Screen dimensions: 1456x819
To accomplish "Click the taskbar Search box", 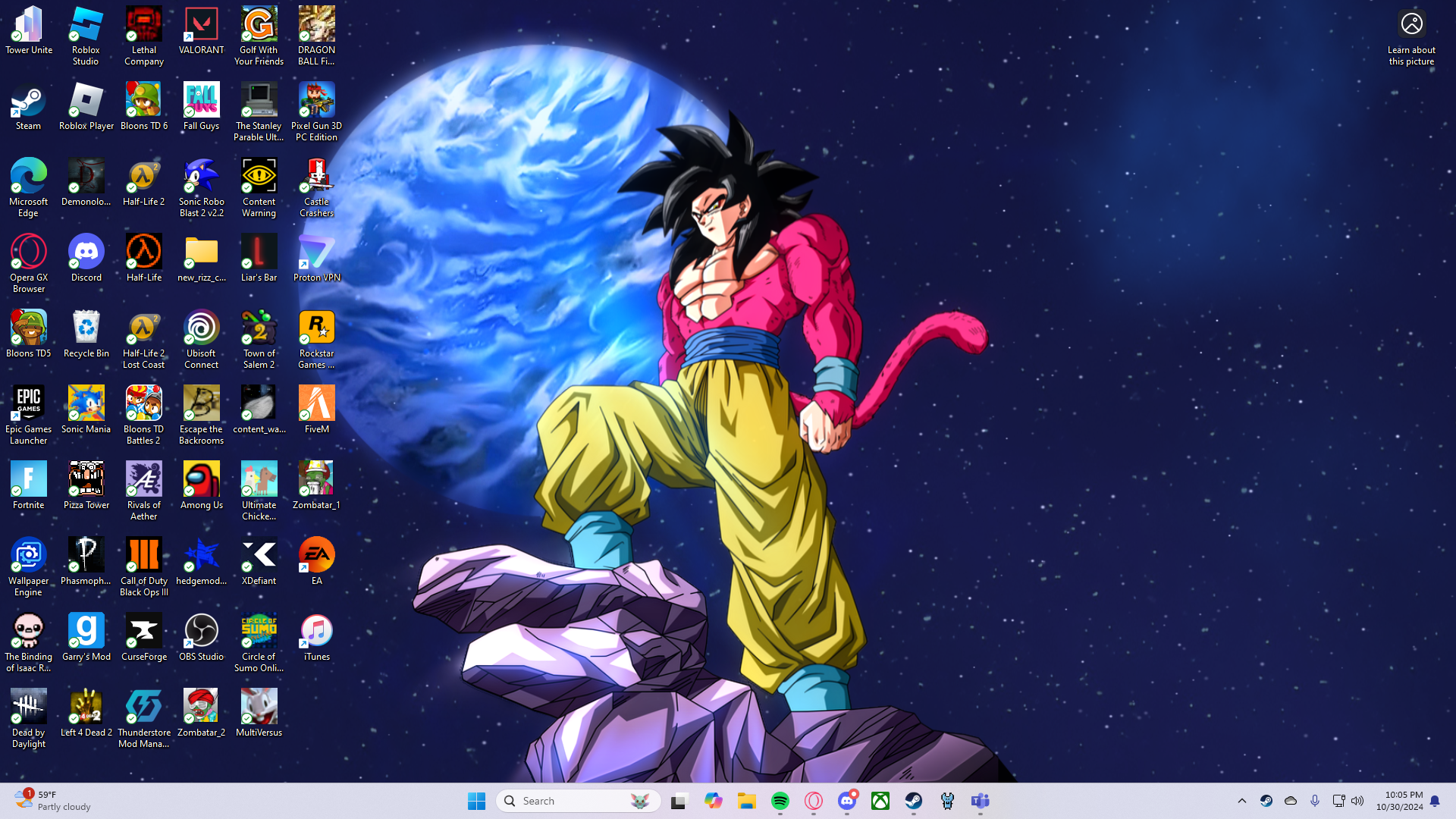I will click(x=578, y=801).
